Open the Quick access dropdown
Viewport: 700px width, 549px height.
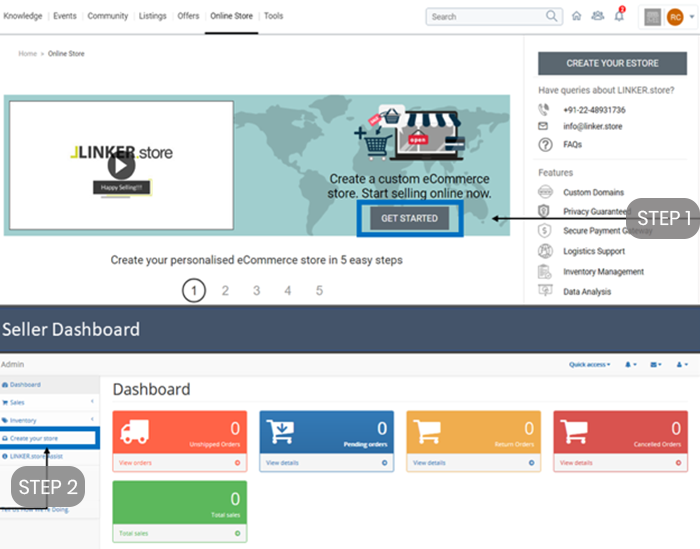tap(589, 365)
